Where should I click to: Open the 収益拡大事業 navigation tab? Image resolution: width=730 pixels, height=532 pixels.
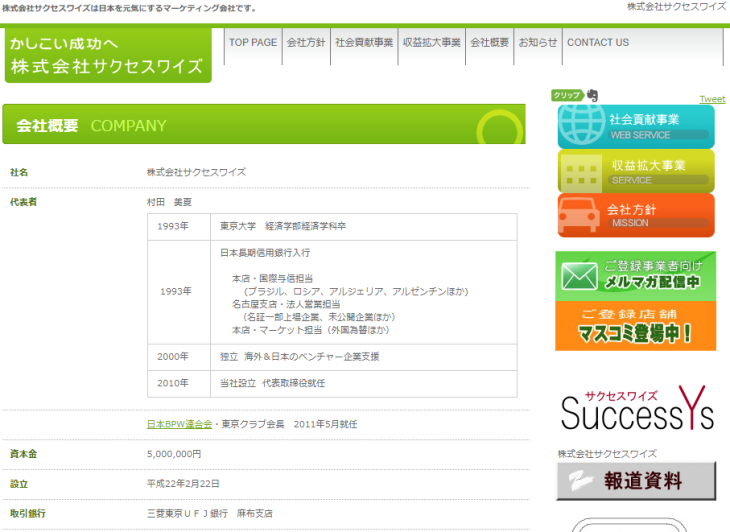tap(432, 43)
